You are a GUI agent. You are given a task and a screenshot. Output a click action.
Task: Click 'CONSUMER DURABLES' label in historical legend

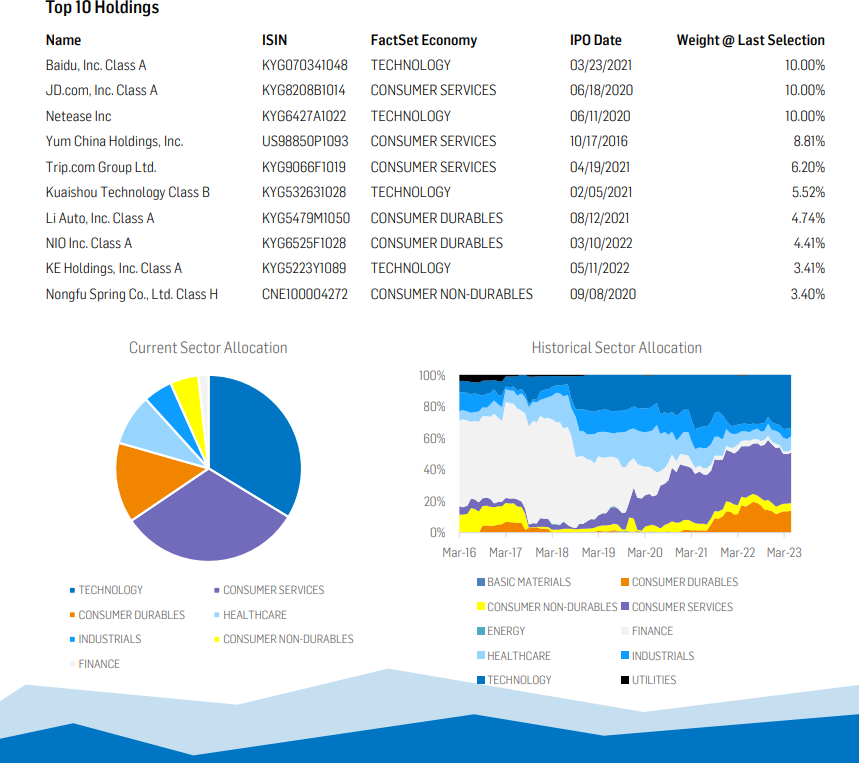pos(685,582)
